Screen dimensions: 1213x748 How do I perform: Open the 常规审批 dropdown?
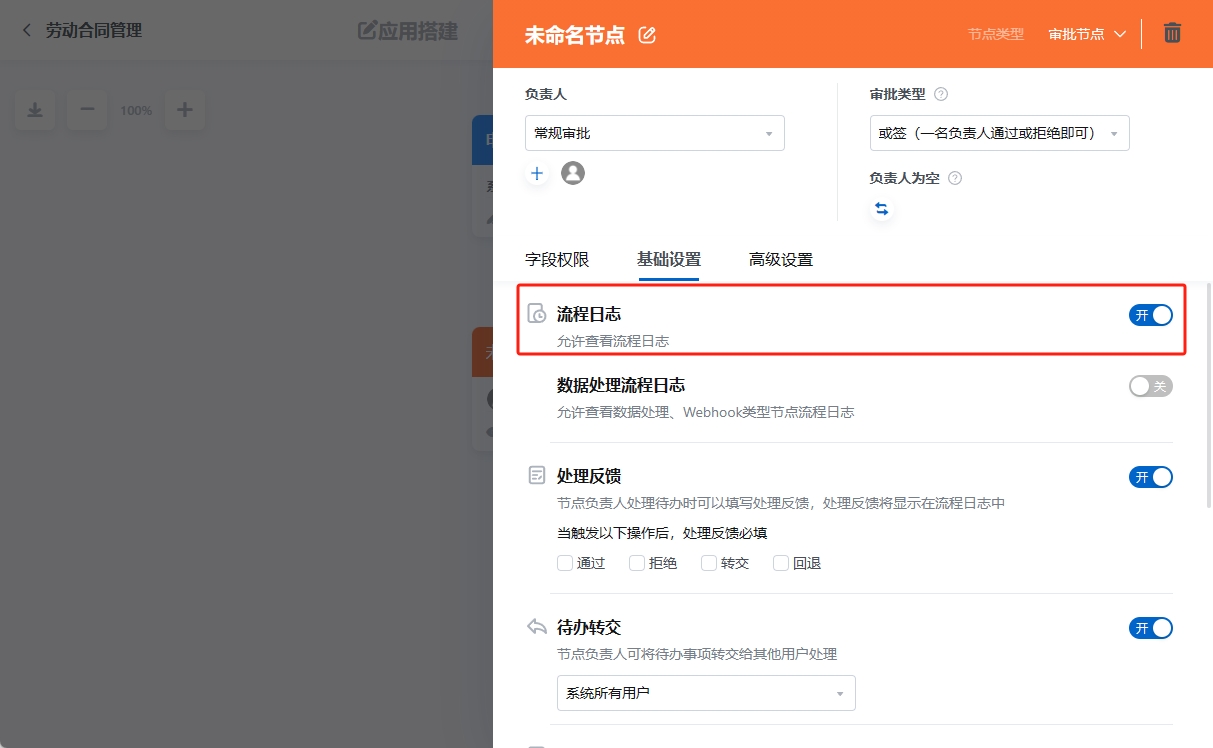pos(654,132)
